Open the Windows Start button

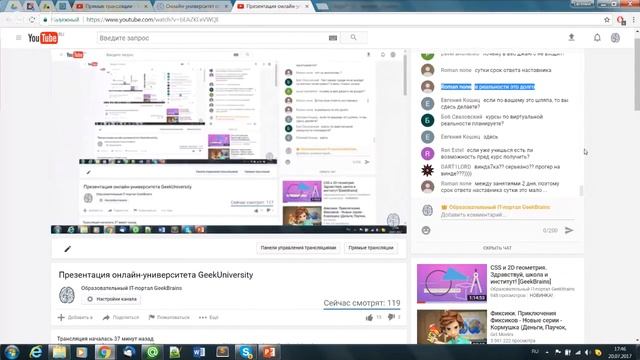tap(12, 352)
